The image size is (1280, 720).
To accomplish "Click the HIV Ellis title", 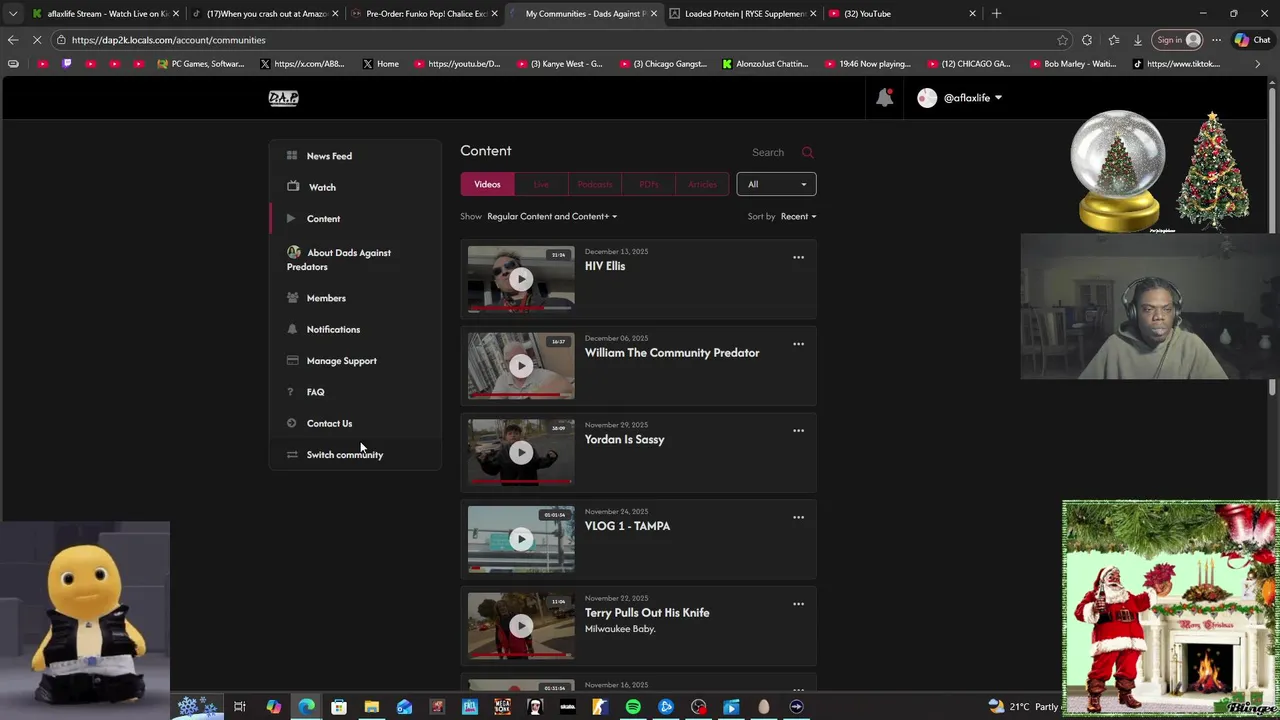I will [x=605, y=266].
